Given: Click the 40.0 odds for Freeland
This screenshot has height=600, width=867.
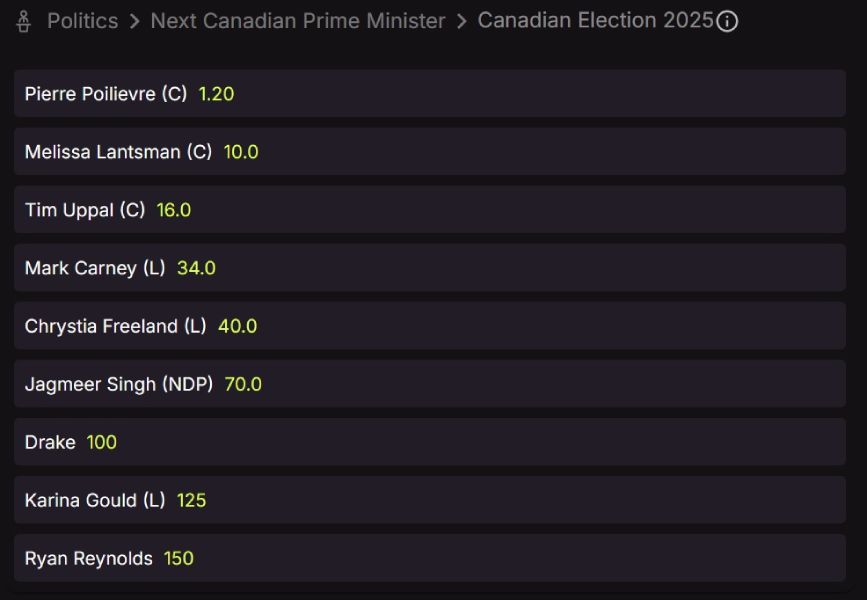Looking at the screenshot, I should point(238,326).
